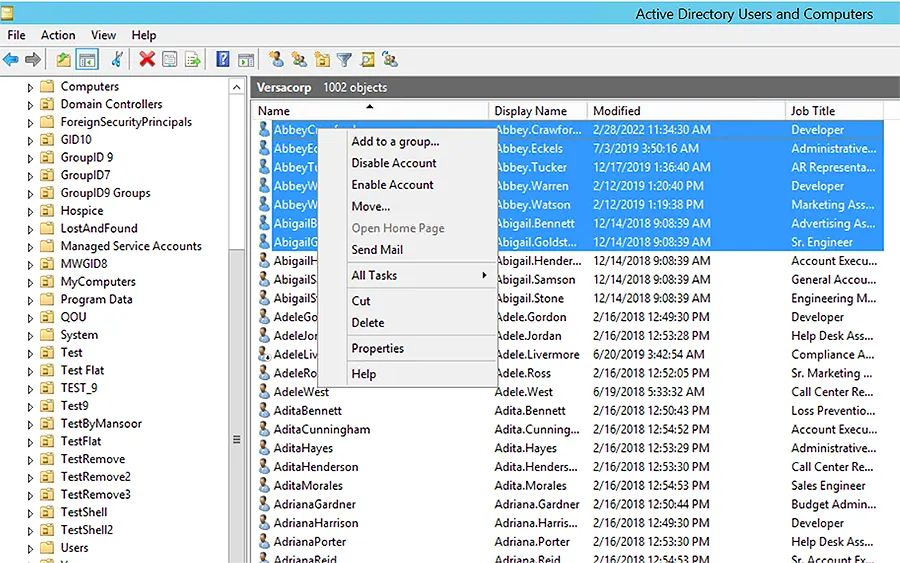Open Properties from context menu
This screenshot has height=563, width=900.
coord(377,348)
